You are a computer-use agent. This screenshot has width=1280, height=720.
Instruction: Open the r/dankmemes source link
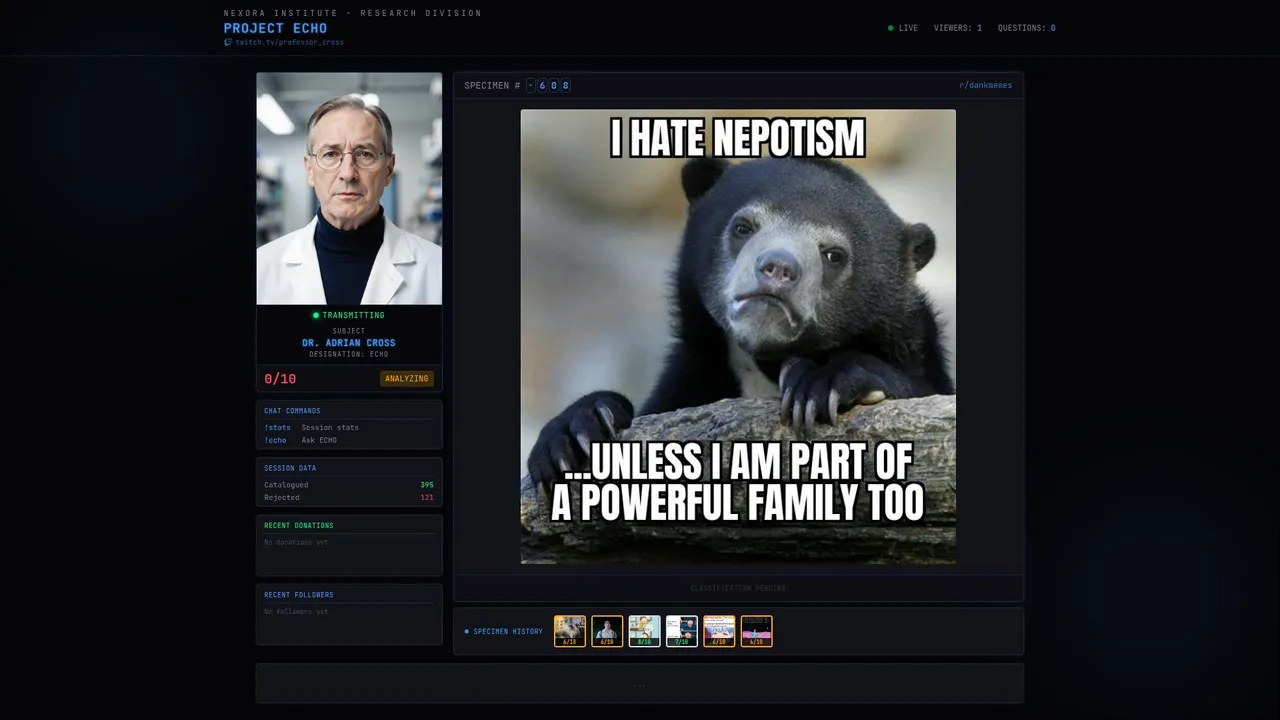(985, 85)
